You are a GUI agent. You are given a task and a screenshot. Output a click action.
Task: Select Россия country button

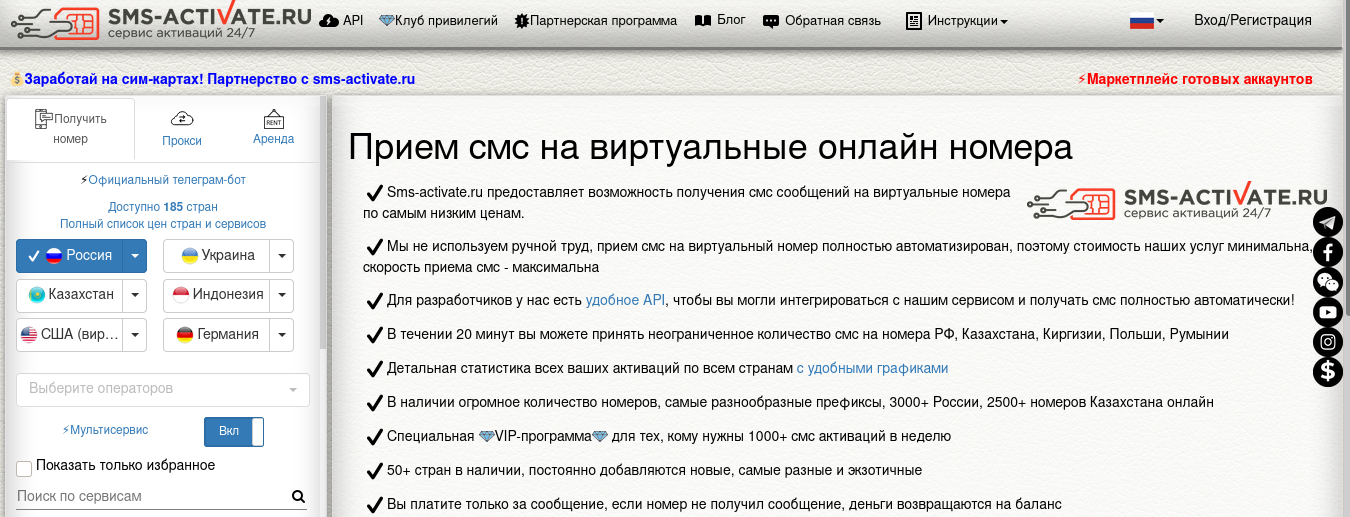pyautogui.click(x=70, y=256)
